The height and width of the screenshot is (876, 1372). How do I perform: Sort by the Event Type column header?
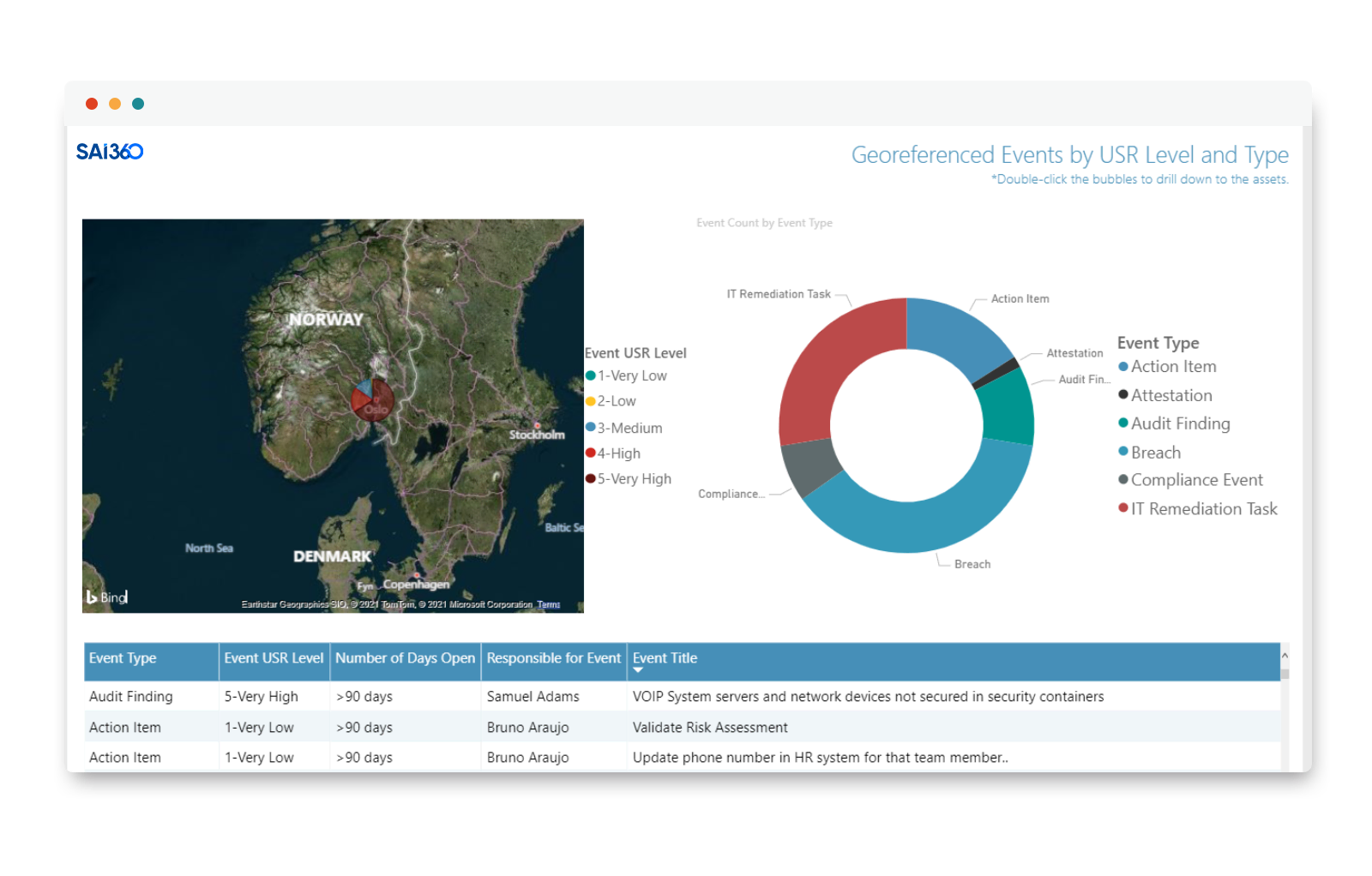click(123, 658)
